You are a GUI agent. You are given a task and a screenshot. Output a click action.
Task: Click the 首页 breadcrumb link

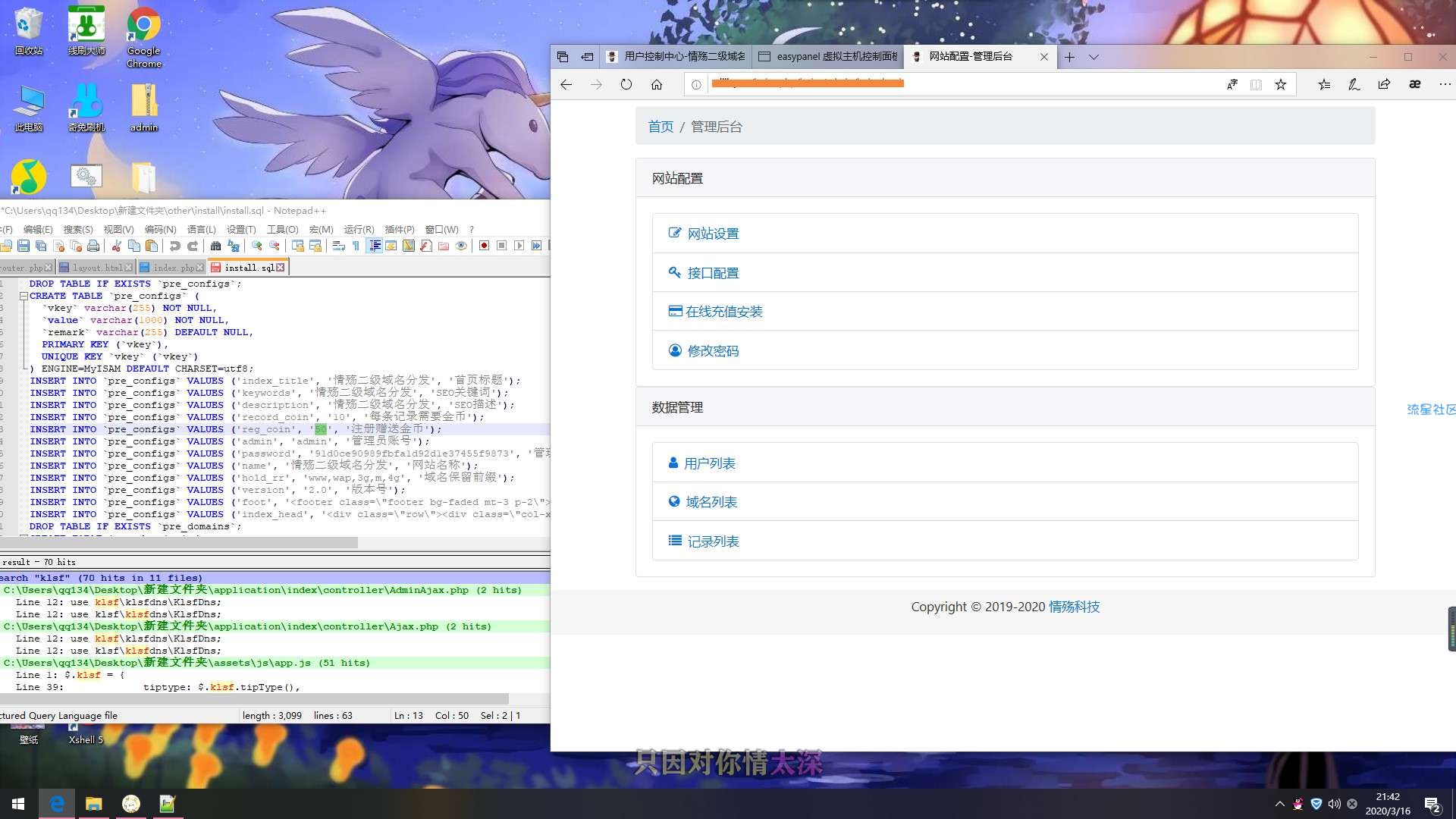click(661, 127)
